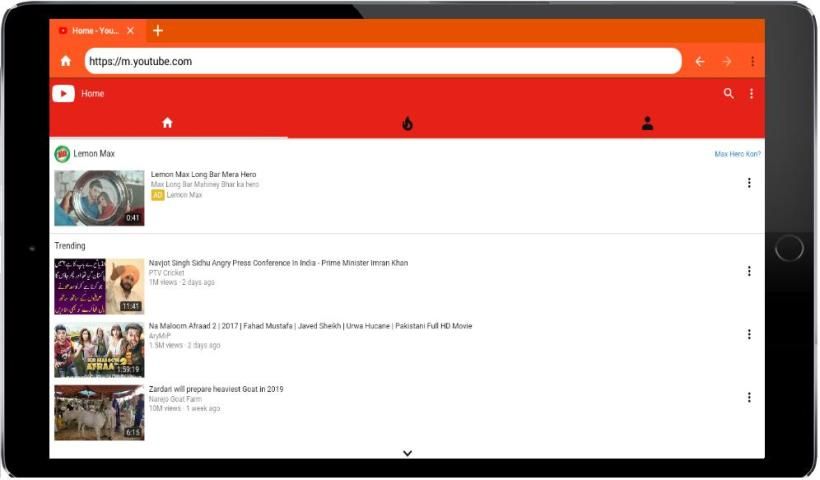Screen dimensions: 820x480
Task: Expand more videos with the bottom chevron
Action: tap(407, 453)
